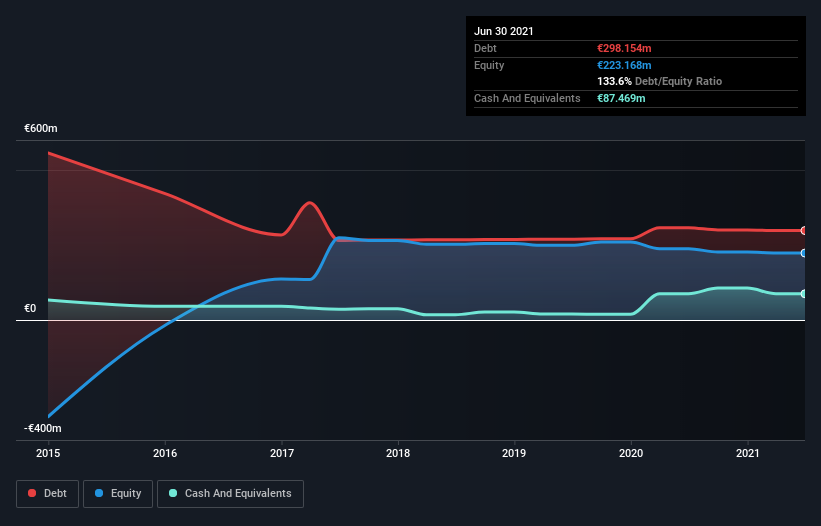Click the €87.469m cash value

coord(621,98)
